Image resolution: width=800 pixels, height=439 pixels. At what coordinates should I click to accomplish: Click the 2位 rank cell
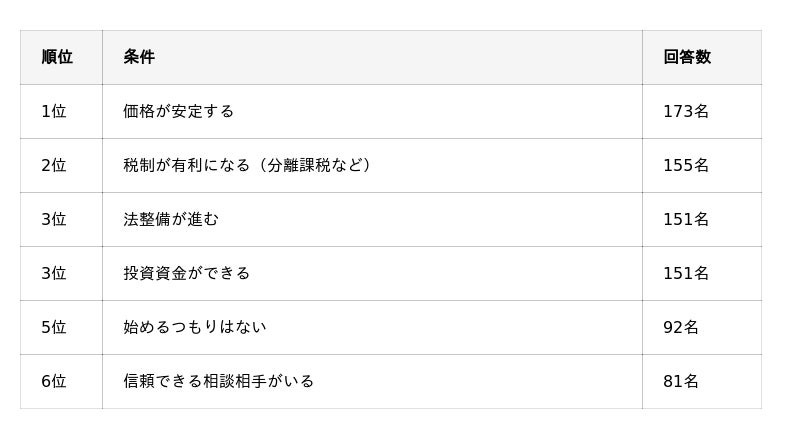click(x=54, y=165)
